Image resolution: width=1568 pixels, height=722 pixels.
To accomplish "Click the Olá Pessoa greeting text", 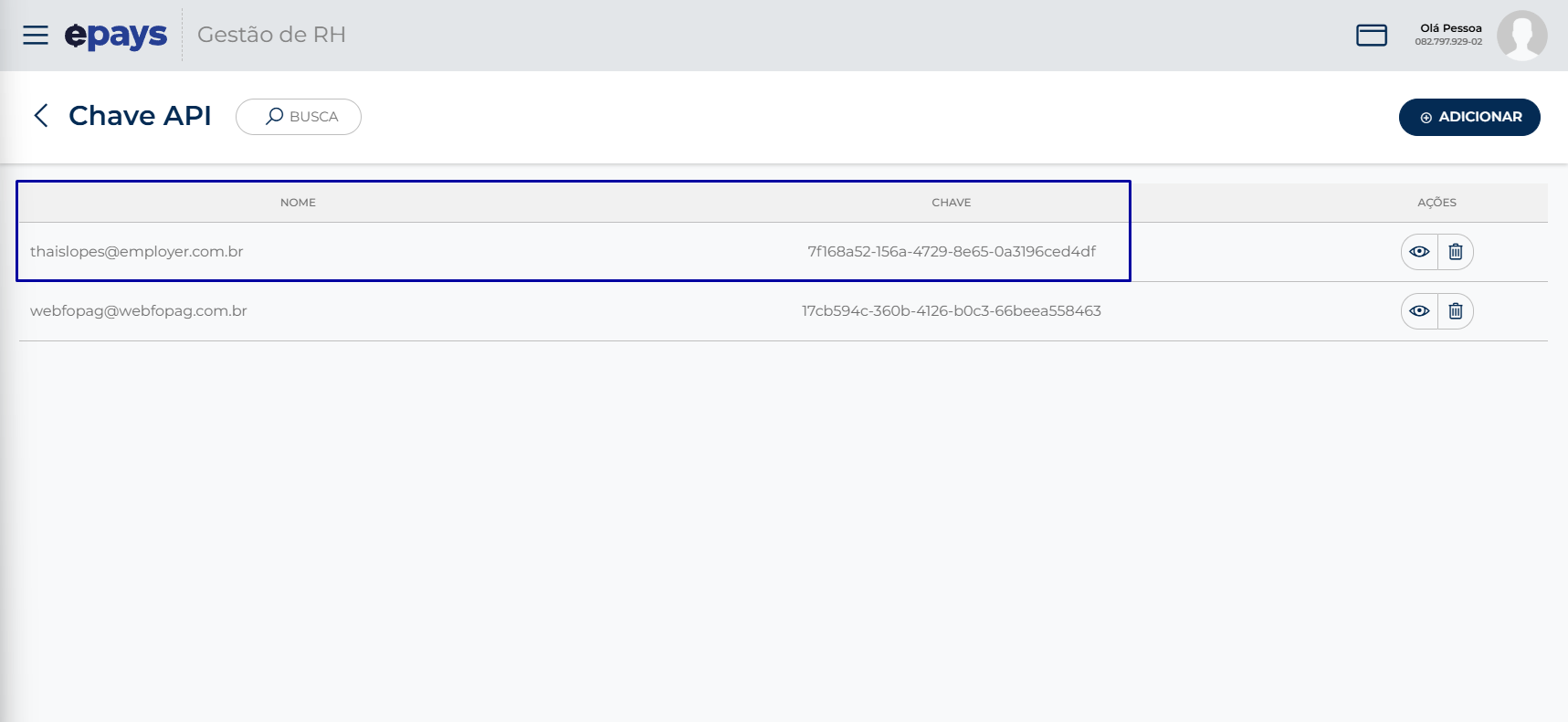I will point(1451,28).
